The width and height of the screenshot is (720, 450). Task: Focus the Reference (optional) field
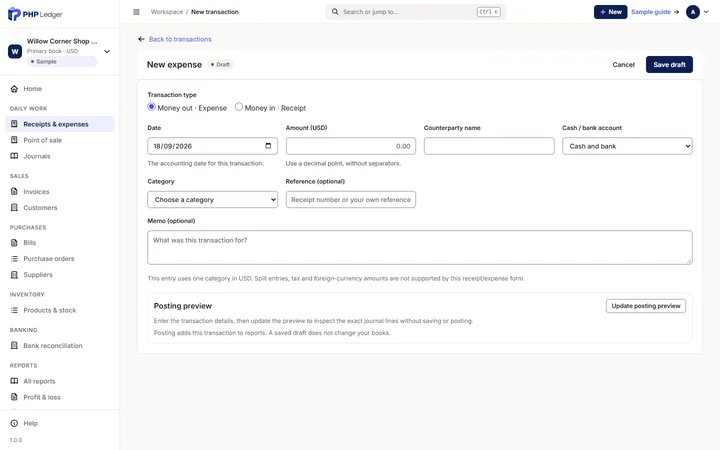click(351, 200)
